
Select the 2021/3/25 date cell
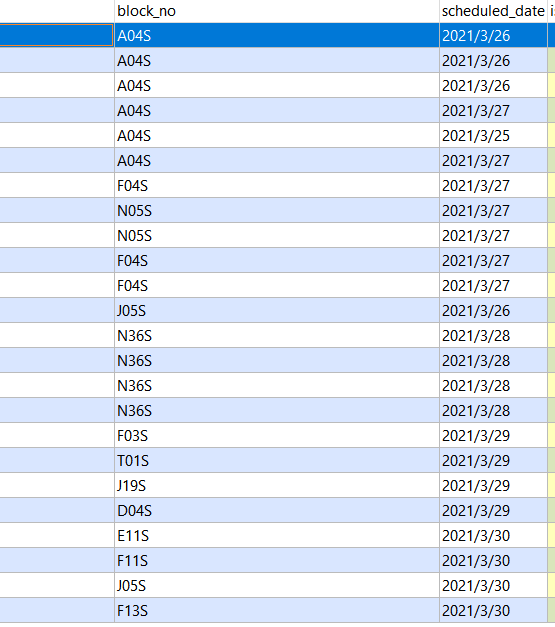coord(493,136)
